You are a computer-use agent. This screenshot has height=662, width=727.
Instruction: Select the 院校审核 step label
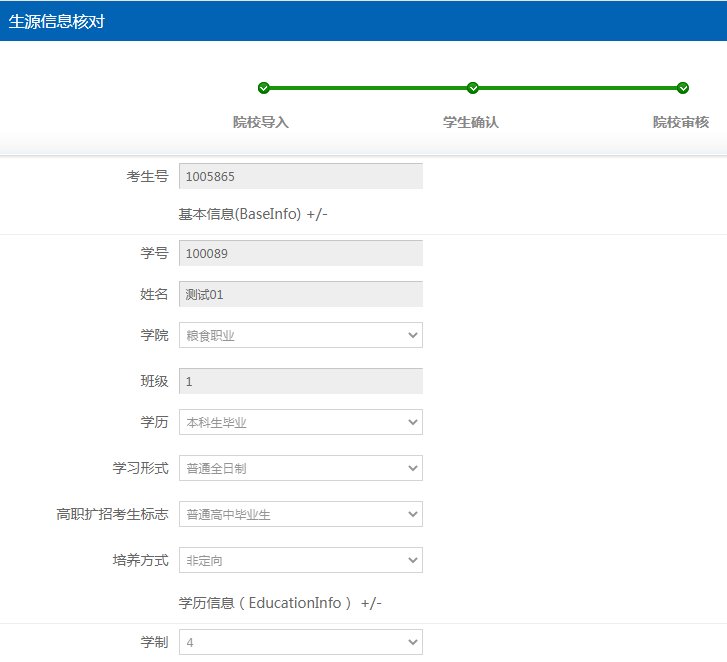(681, 122)
